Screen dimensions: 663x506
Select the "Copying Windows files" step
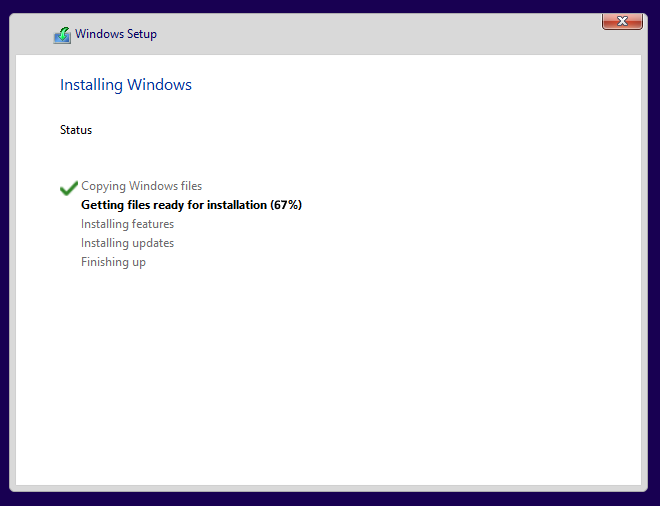(x=141, y=186)
